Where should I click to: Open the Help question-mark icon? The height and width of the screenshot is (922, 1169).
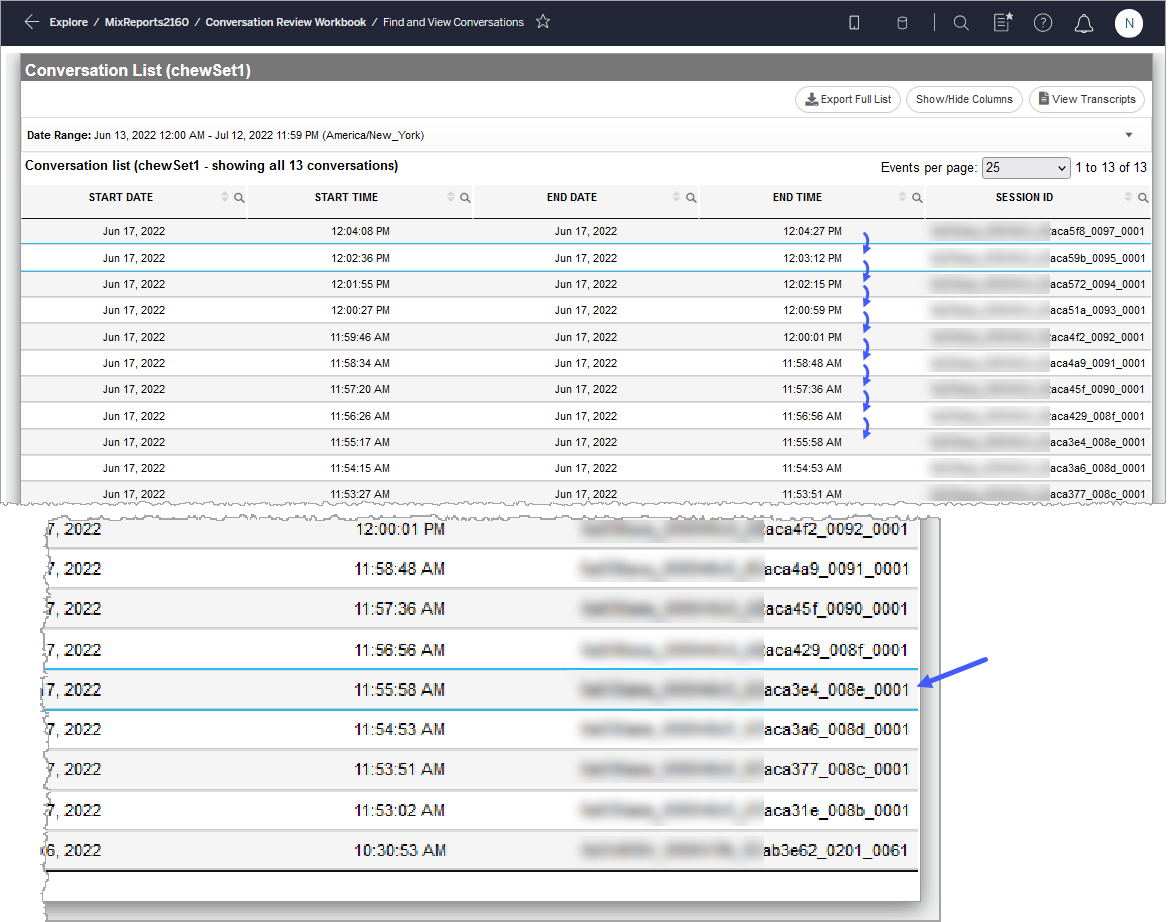(1043, 23)
